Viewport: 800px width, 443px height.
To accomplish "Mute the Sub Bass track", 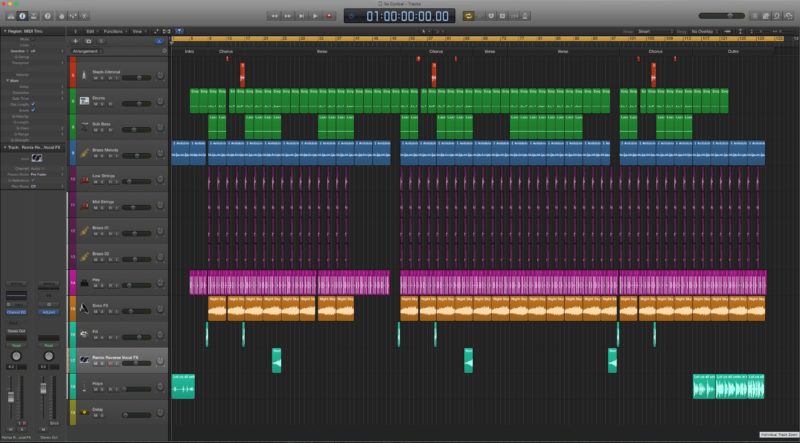I will 95,130.
